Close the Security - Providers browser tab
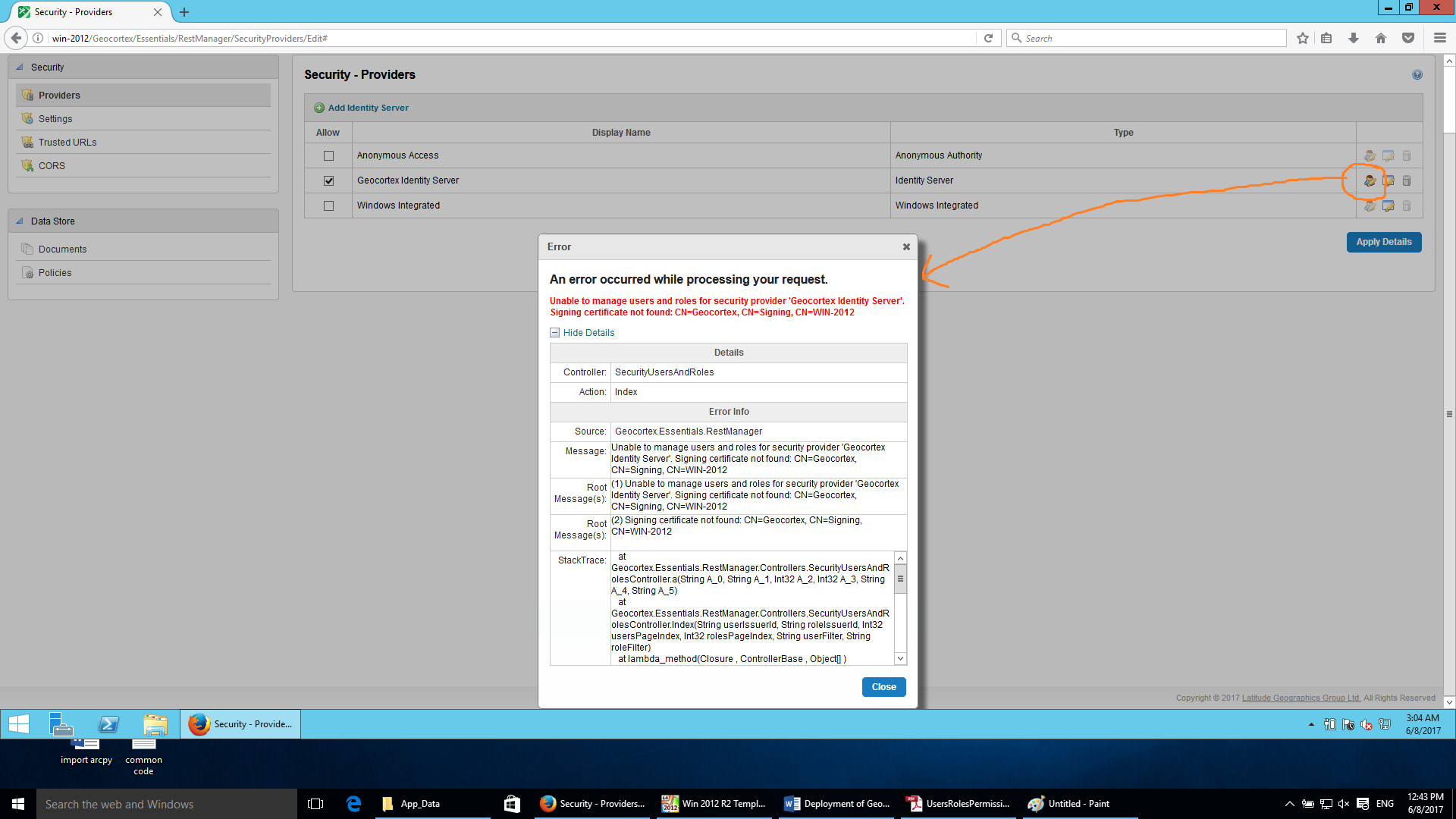 click(158, 12)
